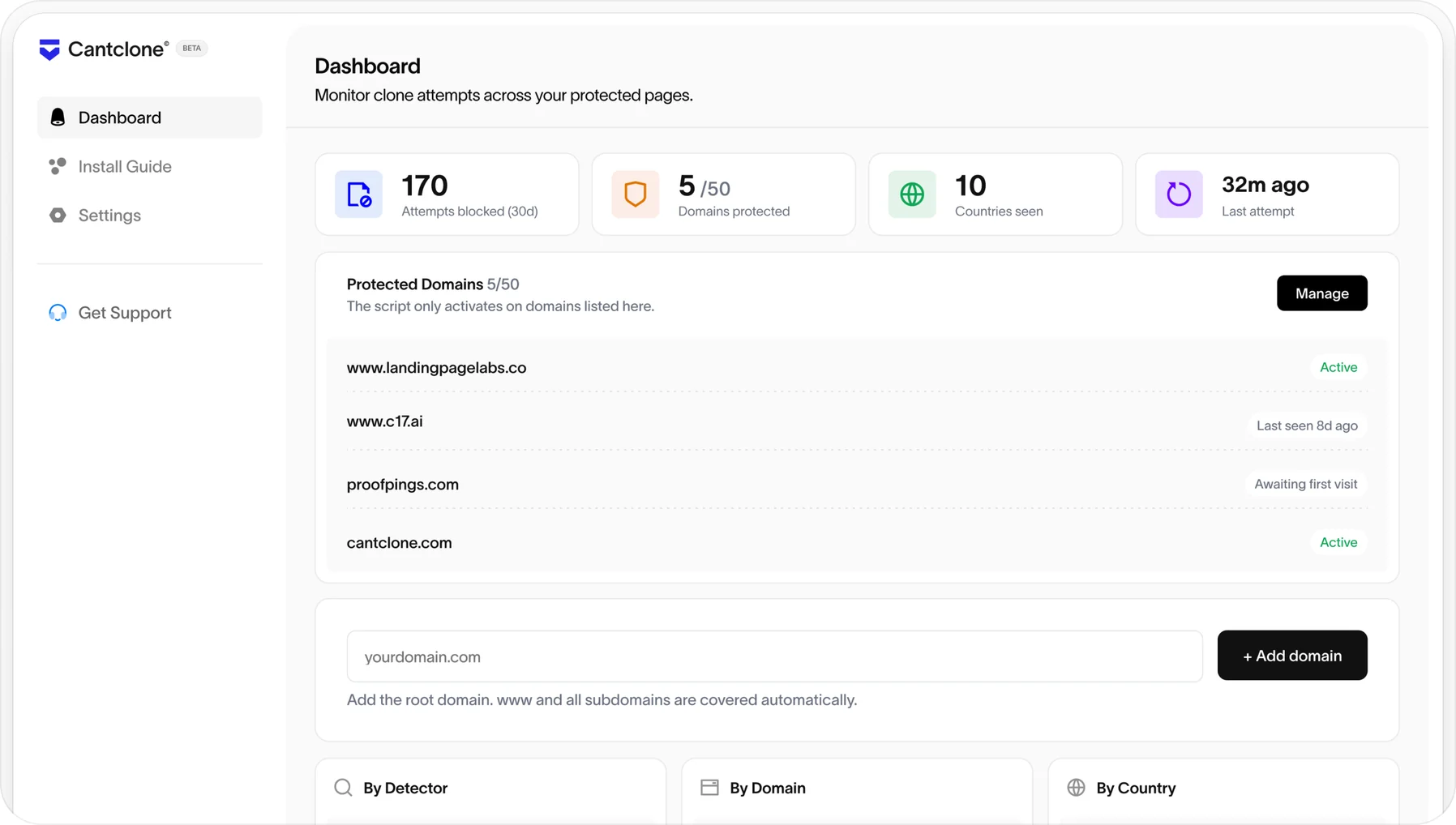Select the www.landingpagelabs.co domain row
The height and width of the screenshot is (825, 1456).
pyautogui.click(x=857, y=368)
